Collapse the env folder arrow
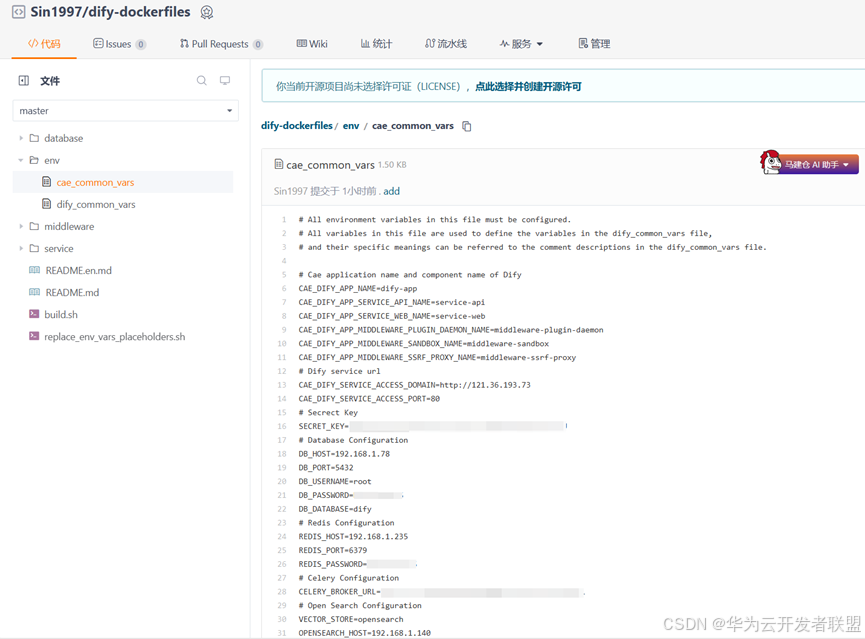The width and height of the screenshot is (865, 639). pos(21,160)
